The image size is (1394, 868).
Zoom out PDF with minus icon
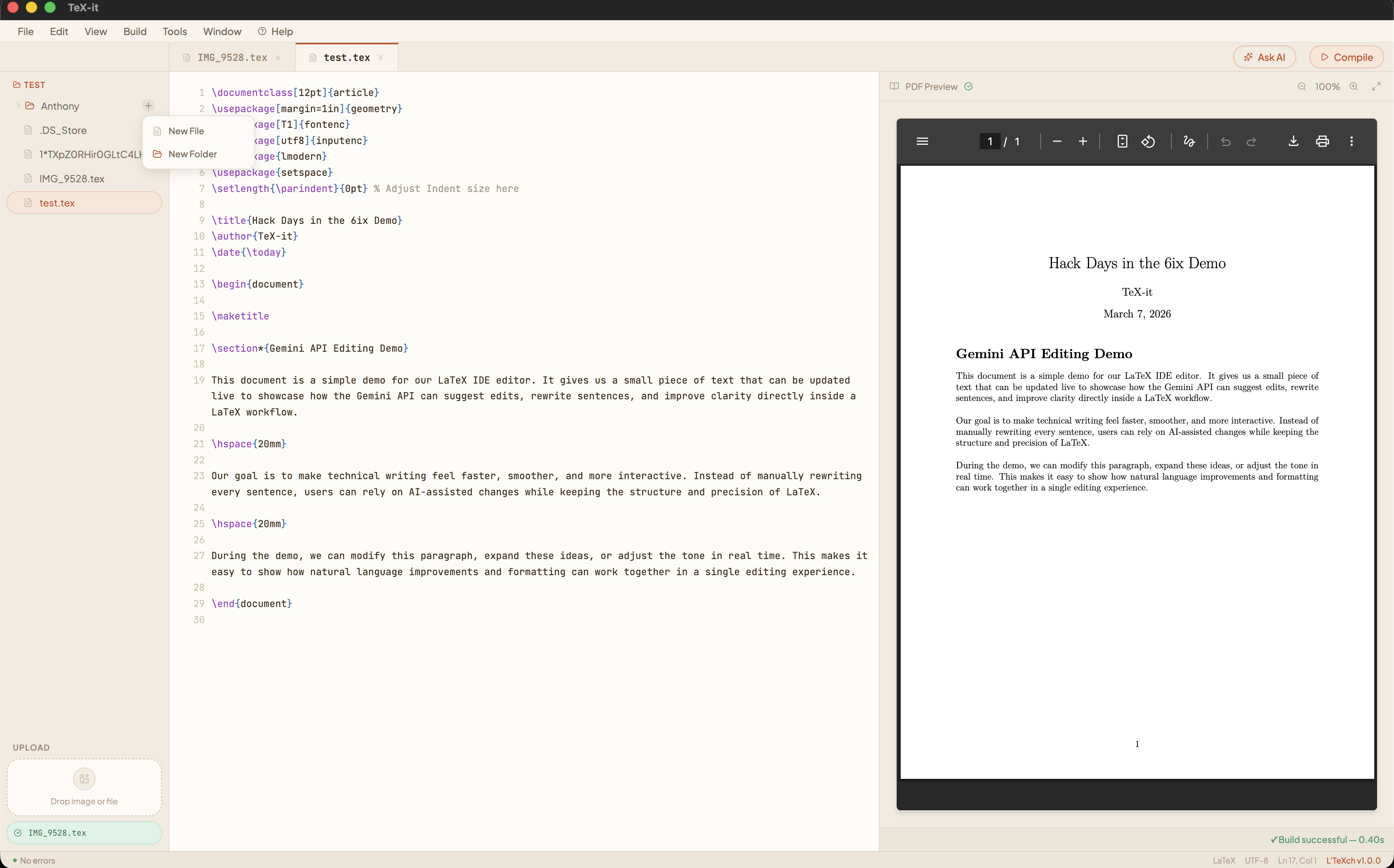pos(1056,141)
